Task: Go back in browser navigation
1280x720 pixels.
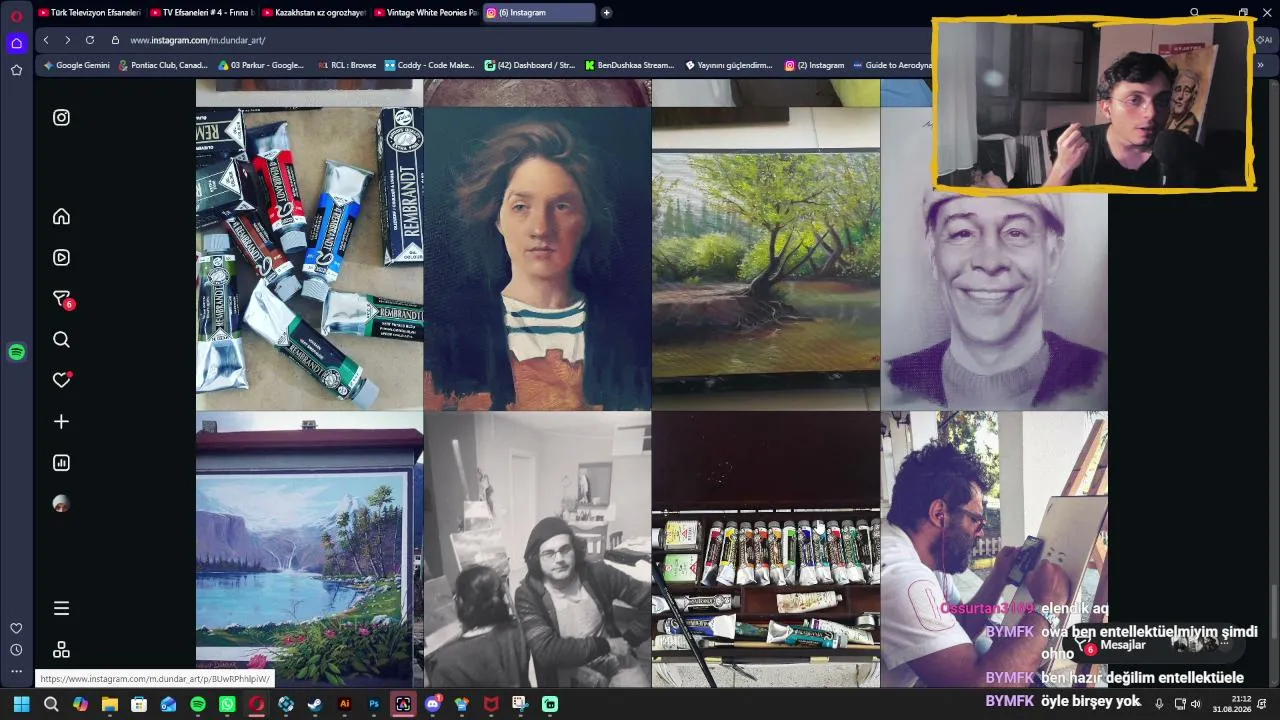Action: (46, 40)
